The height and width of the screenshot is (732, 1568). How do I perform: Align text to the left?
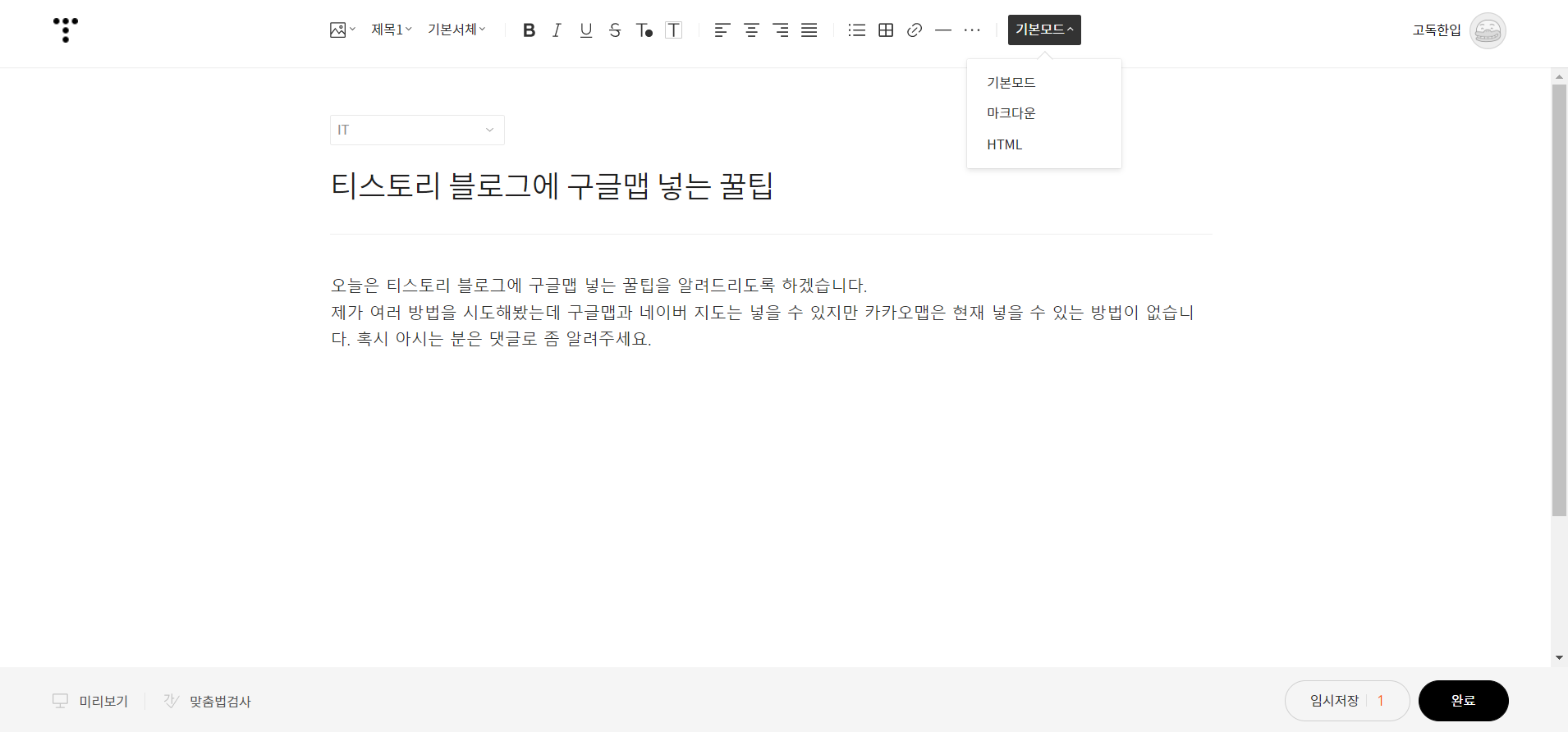pos(722,30)
